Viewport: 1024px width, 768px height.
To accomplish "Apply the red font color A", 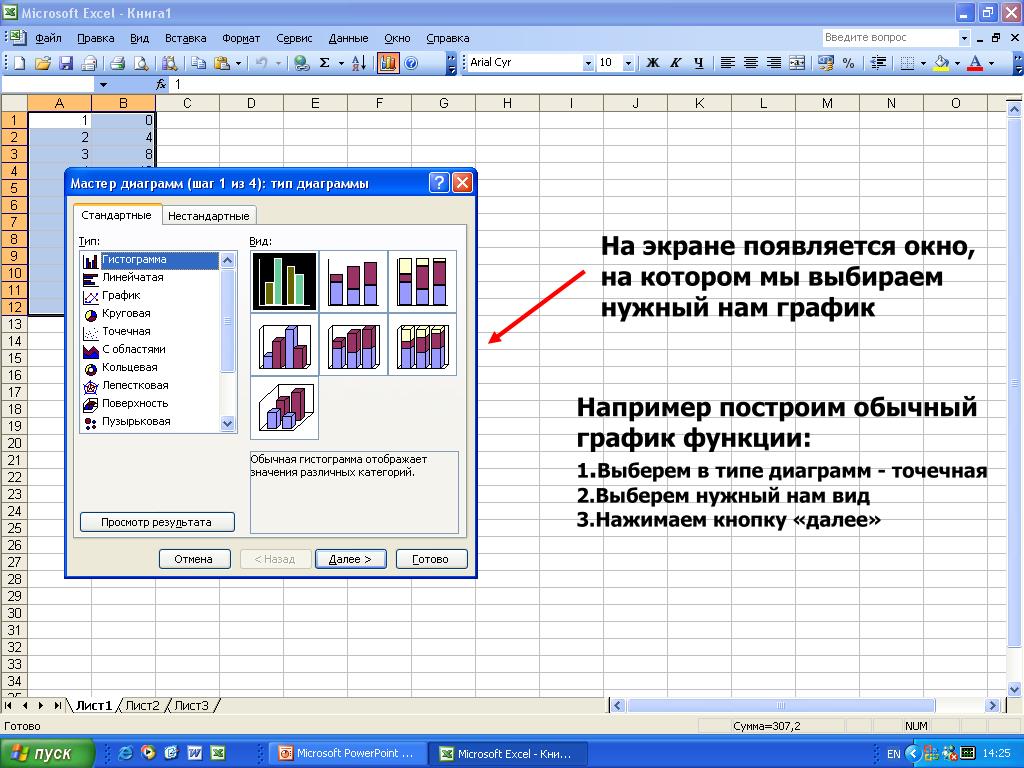I will point(975,63).
